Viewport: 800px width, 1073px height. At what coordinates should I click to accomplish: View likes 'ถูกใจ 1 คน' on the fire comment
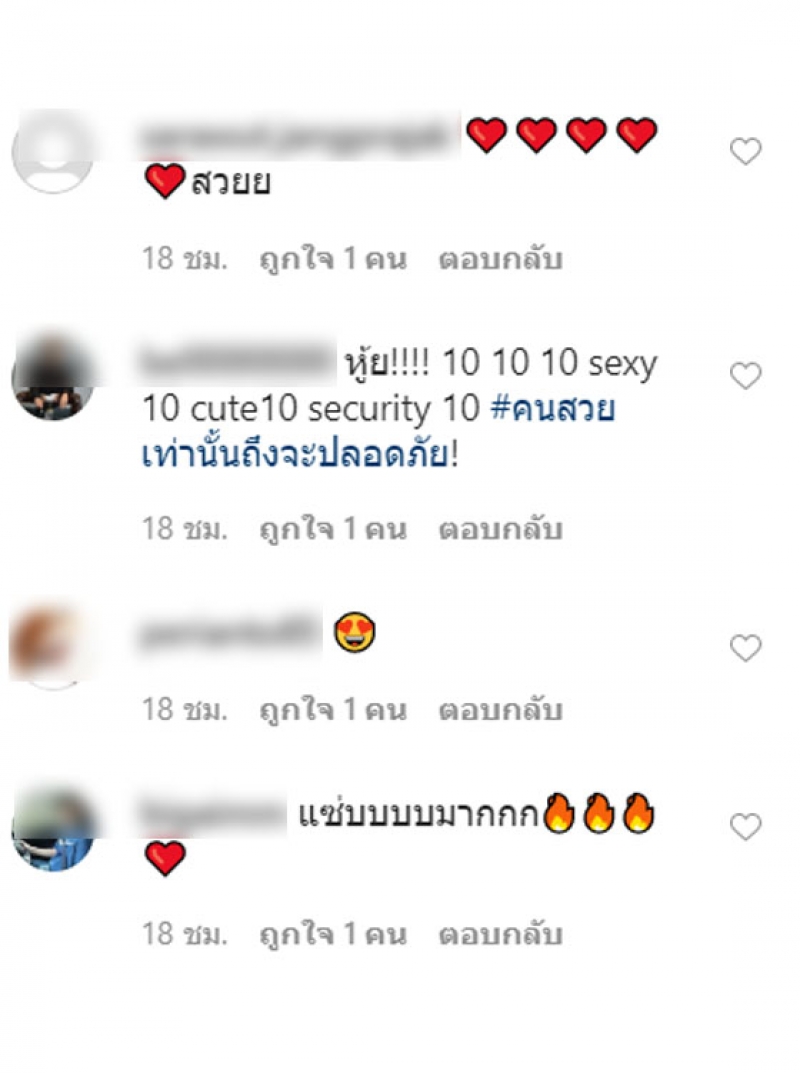coord(333,935)
